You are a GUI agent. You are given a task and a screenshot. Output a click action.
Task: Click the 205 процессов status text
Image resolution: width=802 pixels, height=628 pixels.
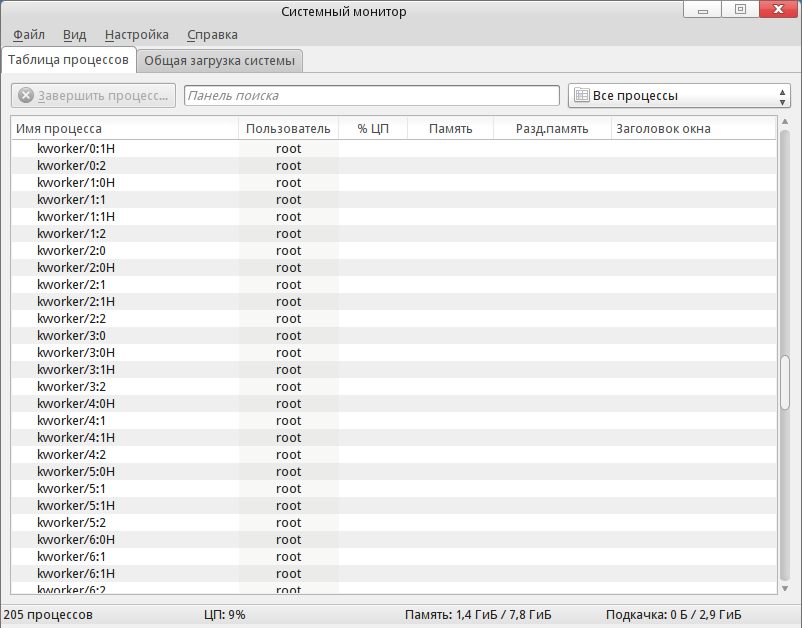point(48,615)
